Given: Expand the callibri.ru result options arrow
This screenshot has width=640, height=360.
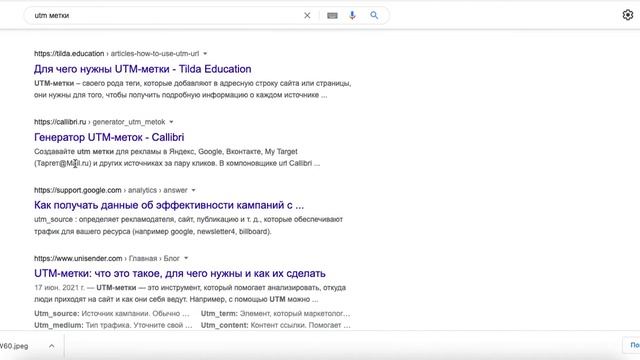Looking at the screenshot, I should point(171,122).
